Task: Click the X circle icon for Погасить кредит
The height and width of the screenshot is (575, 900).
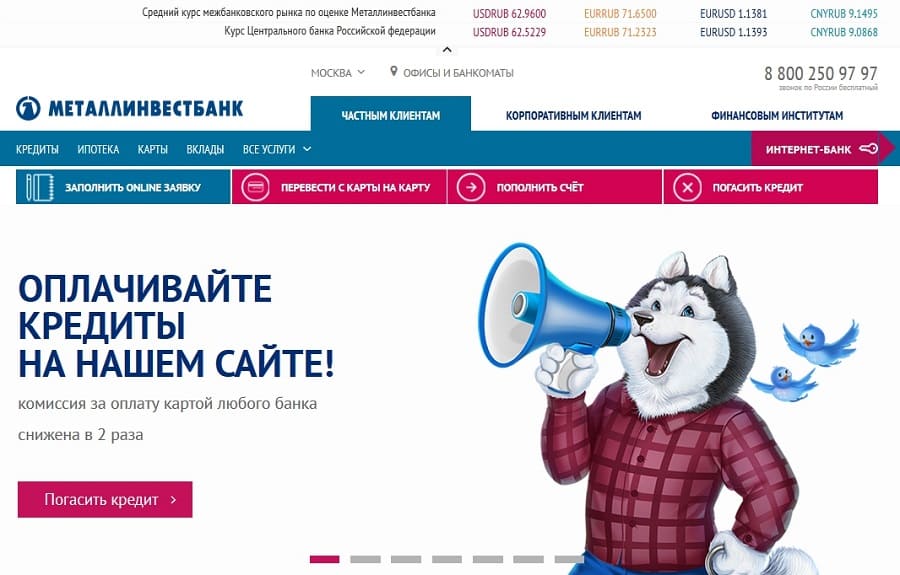Action: [x=687, y=187]
